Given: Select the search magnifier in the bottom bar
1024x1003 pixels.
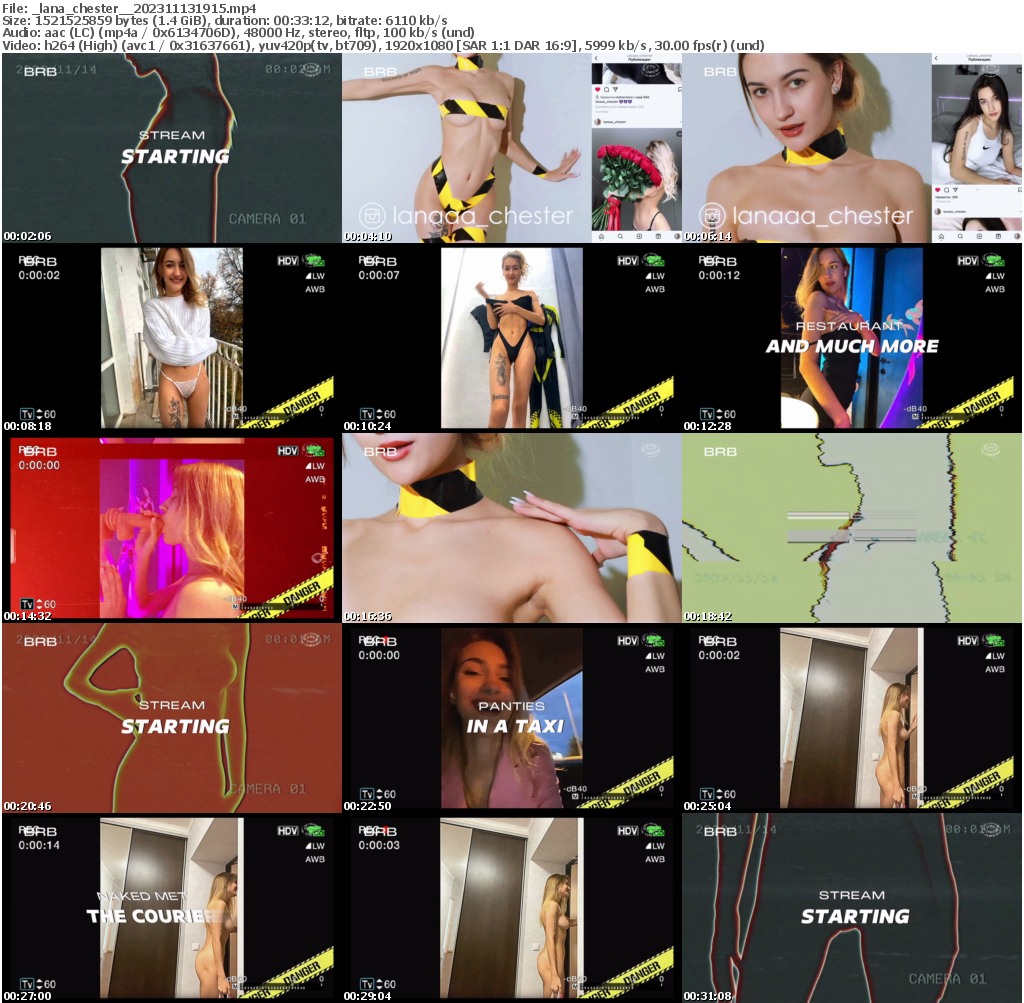Looking at the screenshot, I should (x=620, y=236).
